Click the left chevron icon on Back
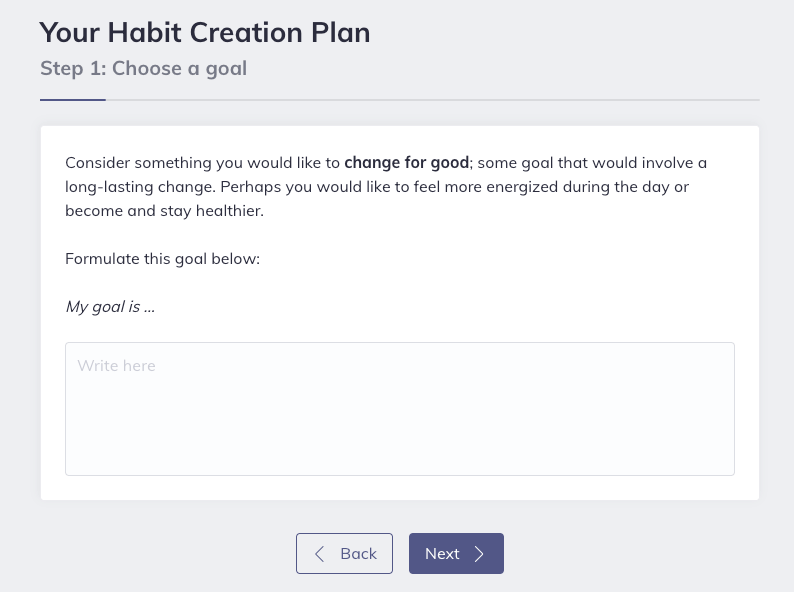The height and width of the screenshot is (592, 794). 320,554
